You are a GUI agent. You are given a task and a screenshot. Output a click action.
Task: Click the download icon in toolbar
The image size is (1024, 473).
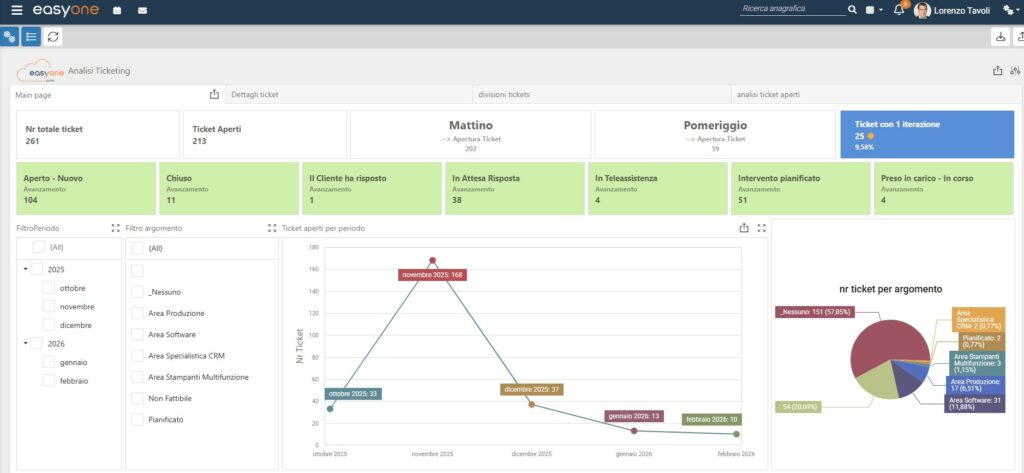point(999,36)
